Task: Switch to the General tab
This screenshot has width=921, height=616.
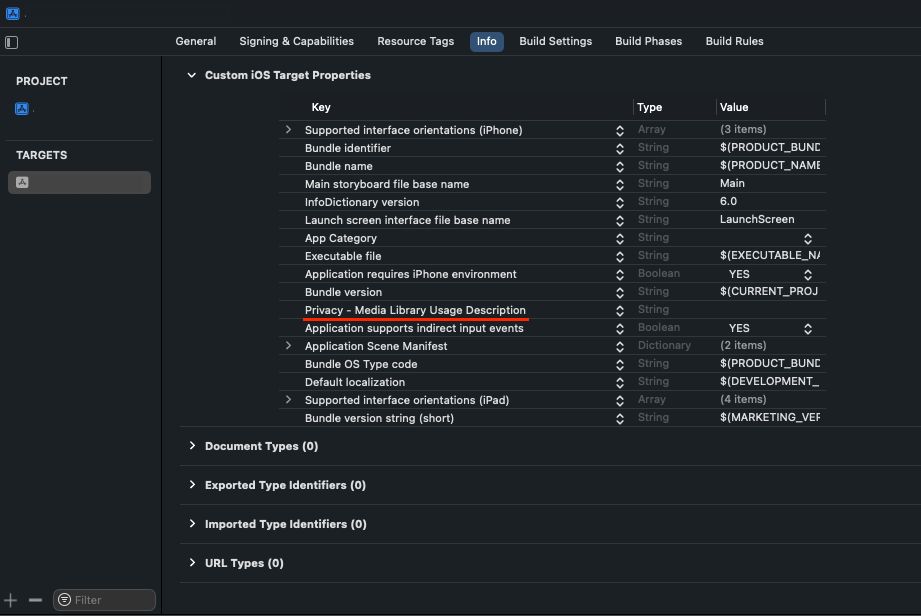Action: 195,41
